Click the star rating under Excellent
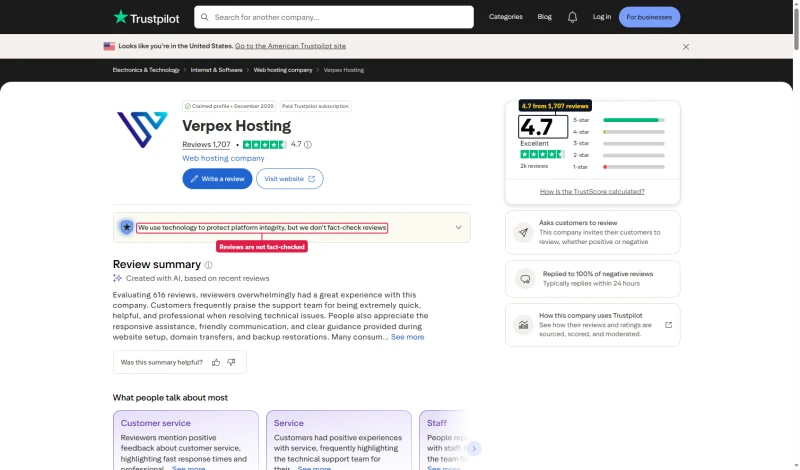Image resolution: width=800 pixels, height=470 pixels. coord(542,154)
